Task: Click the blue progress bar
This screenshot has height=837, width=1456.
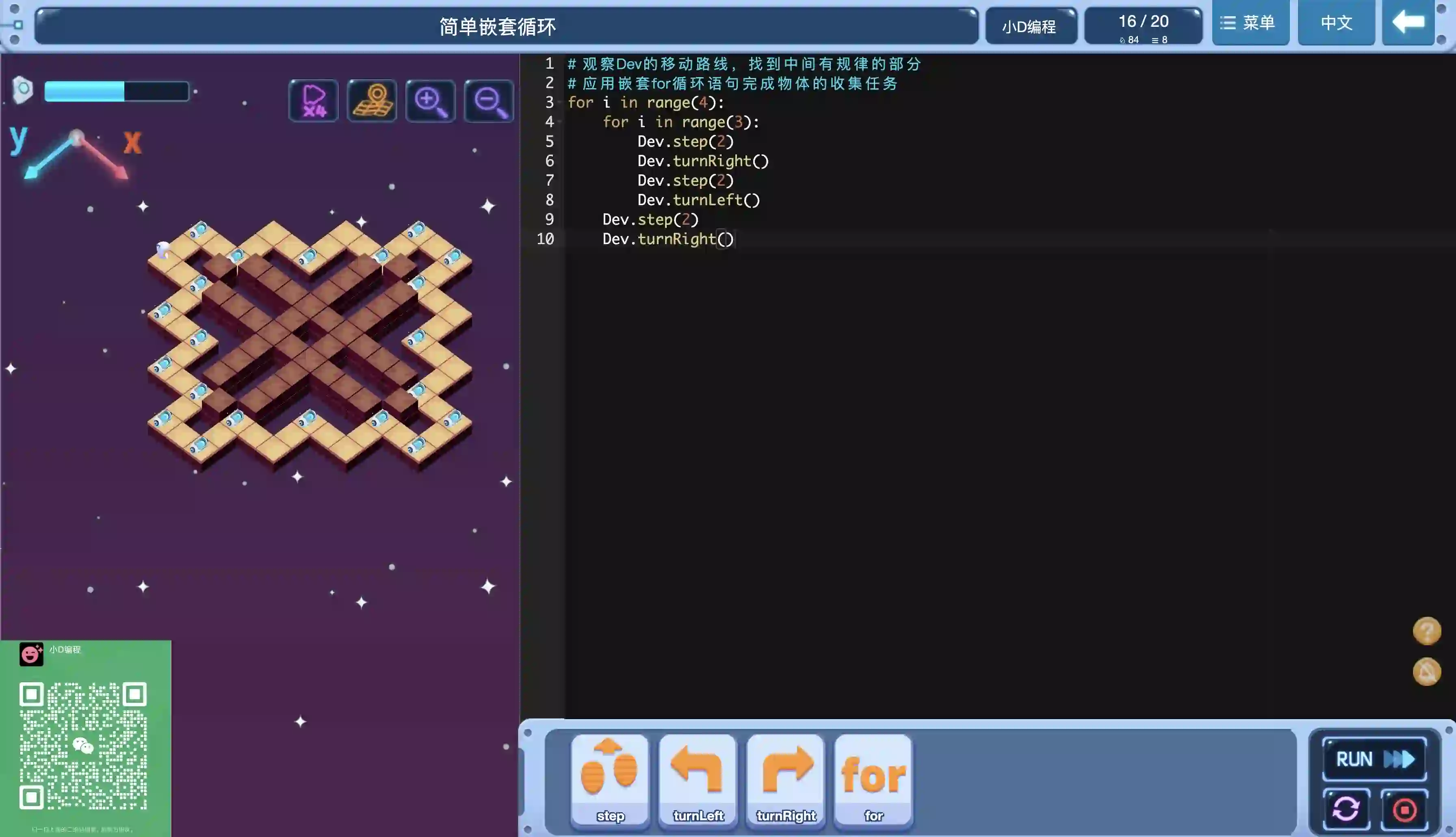Action: (117, 91)
